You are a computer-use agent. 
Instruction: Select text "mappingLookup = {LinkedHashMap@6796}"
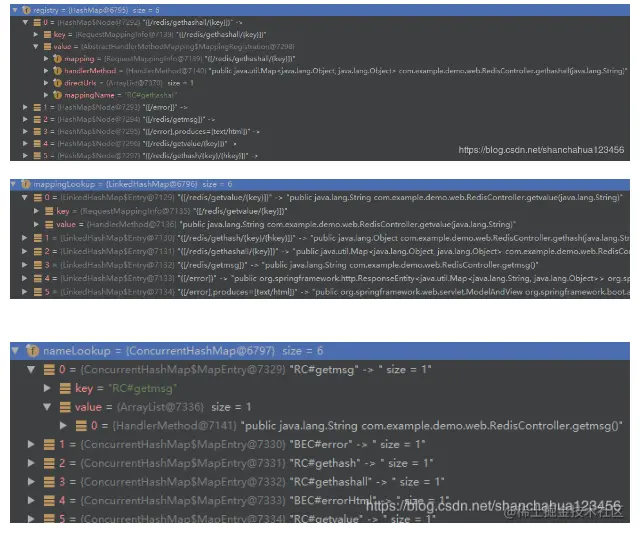pos(115,184)
